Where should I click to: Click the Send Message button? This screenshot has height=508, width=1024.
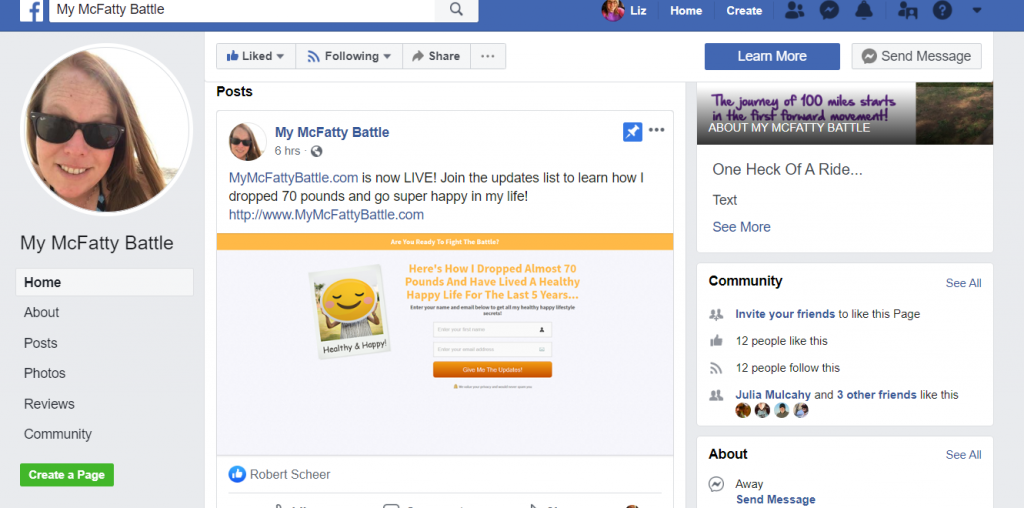[916, 56]
